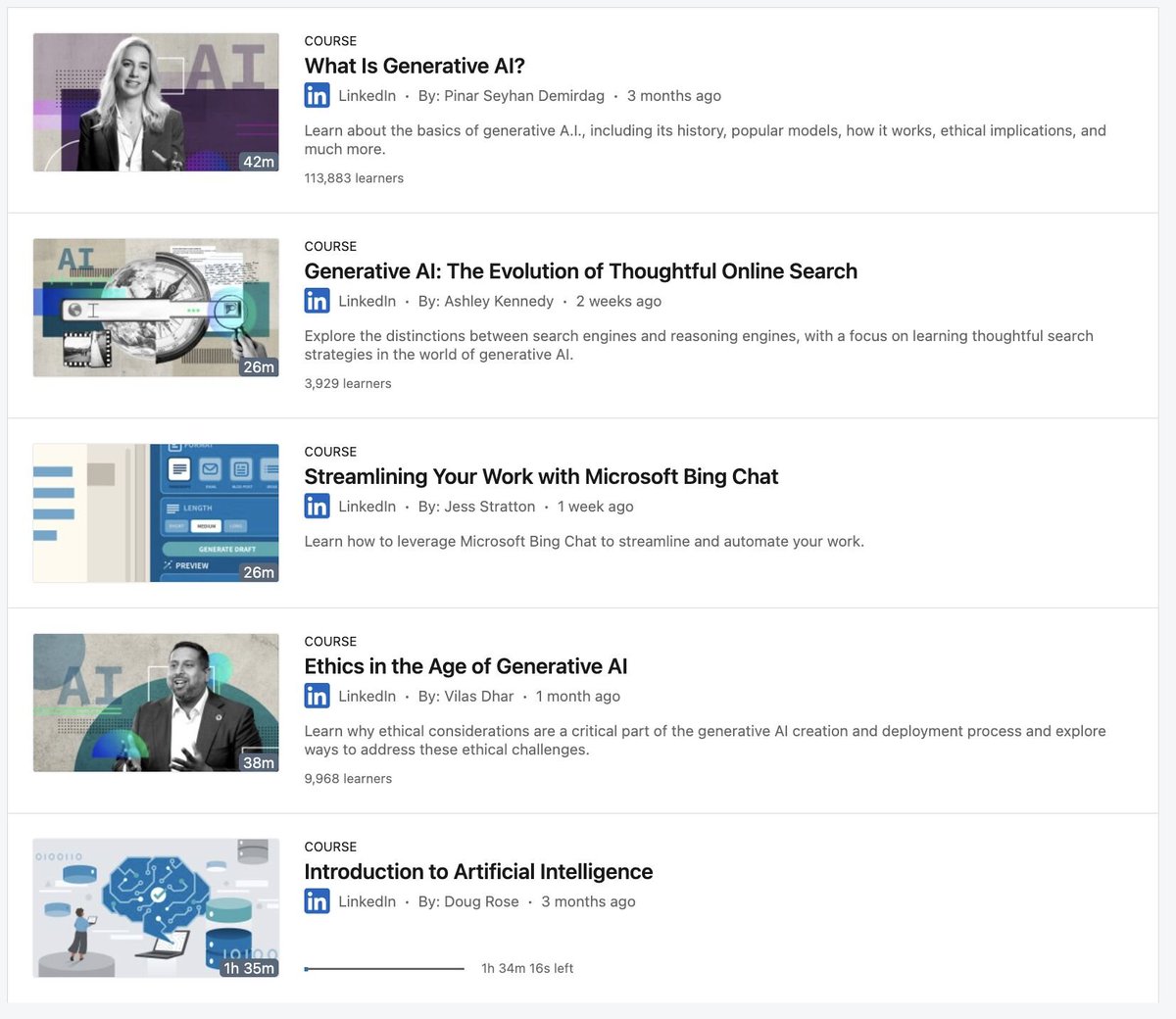Click LinkedIn logo beside Ashley Kennedy
The width and height of the screenshot is (1176, 1019).
coord(317,301)
